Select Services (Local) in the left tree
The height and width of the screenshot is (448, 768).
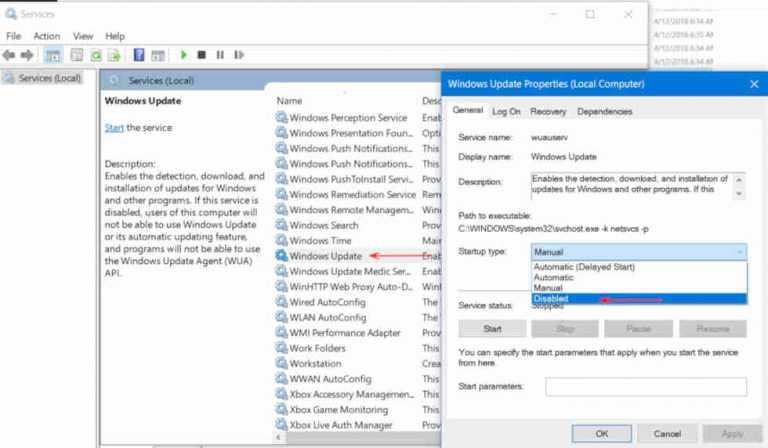click(49, 78)
